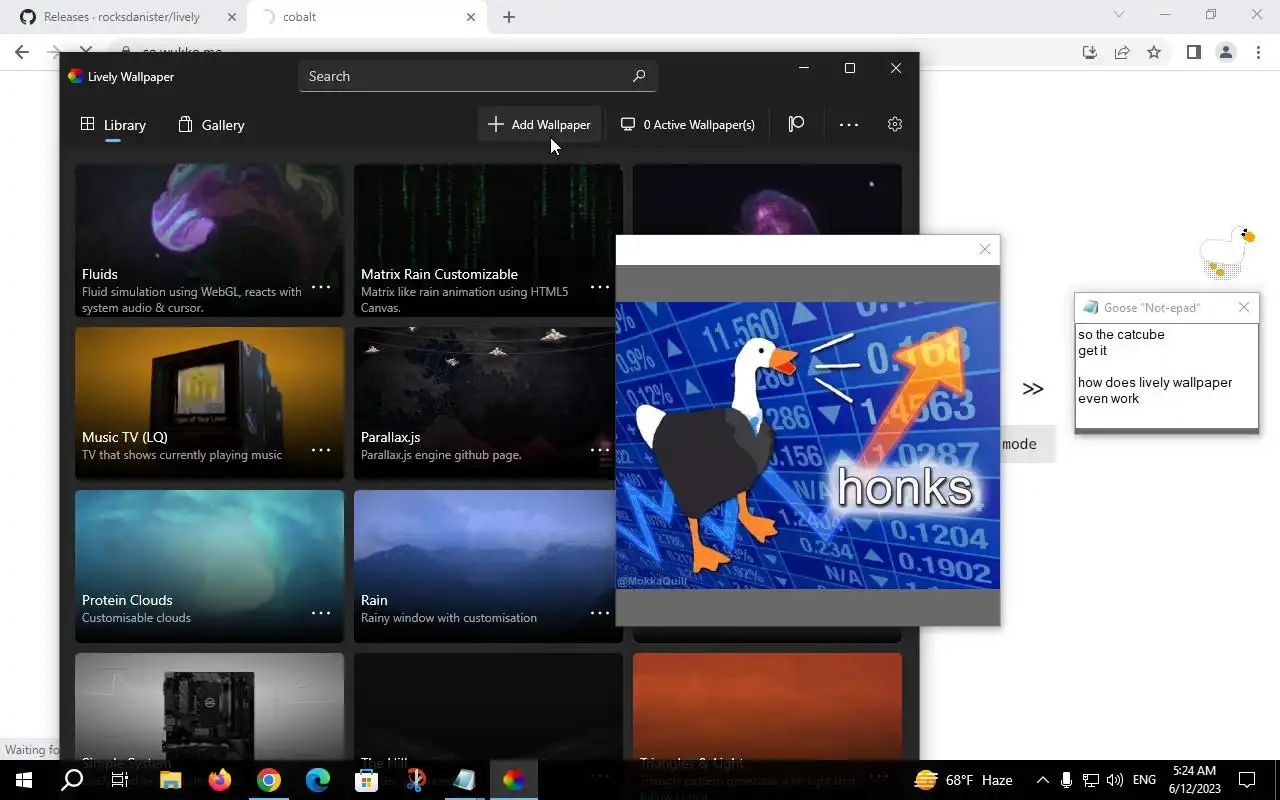The width and height of the screenshot is (1280, 800).
Task: Close the honks goose meme popup
Action: (x=985, y=249)
